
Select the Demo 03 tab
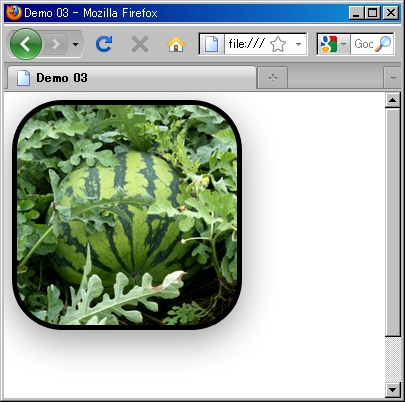click(x=132, y=78)
